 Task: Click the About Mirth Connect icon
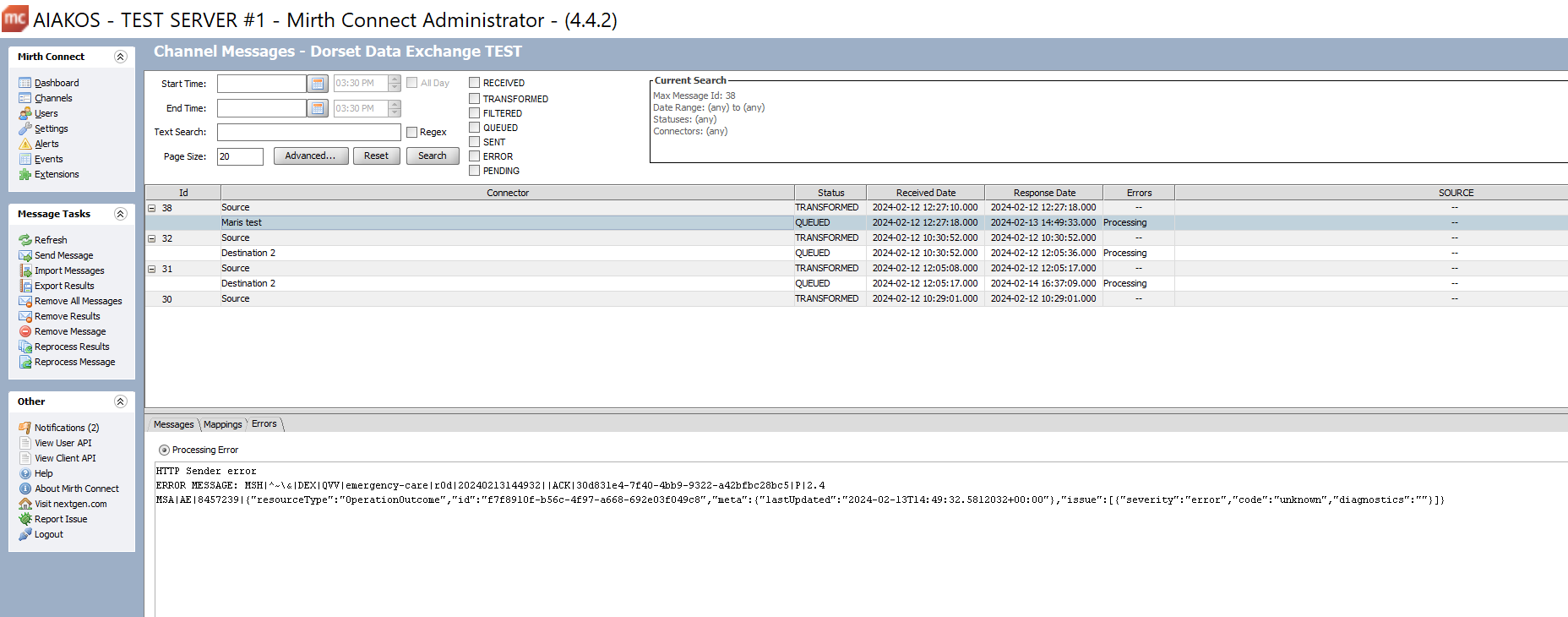25,489
